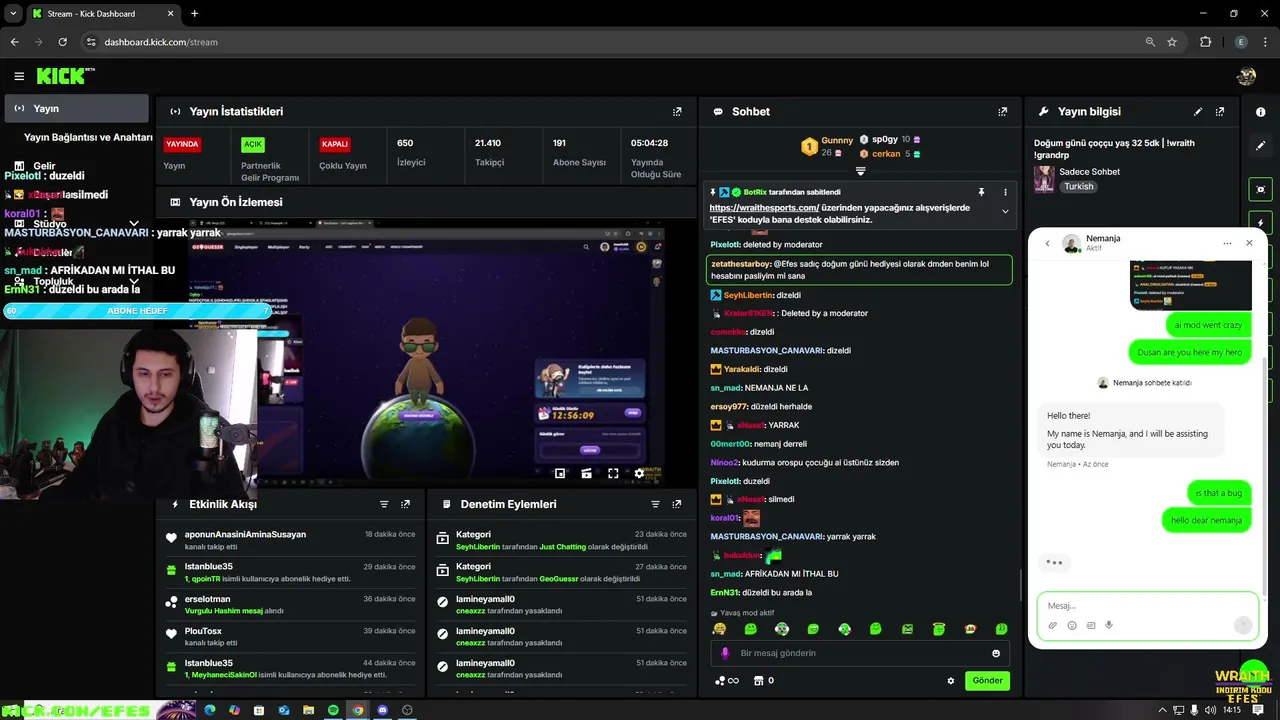
Task: Click the address bar URL dashboard.kick.com/stream
Action: [x=161, y=42]
